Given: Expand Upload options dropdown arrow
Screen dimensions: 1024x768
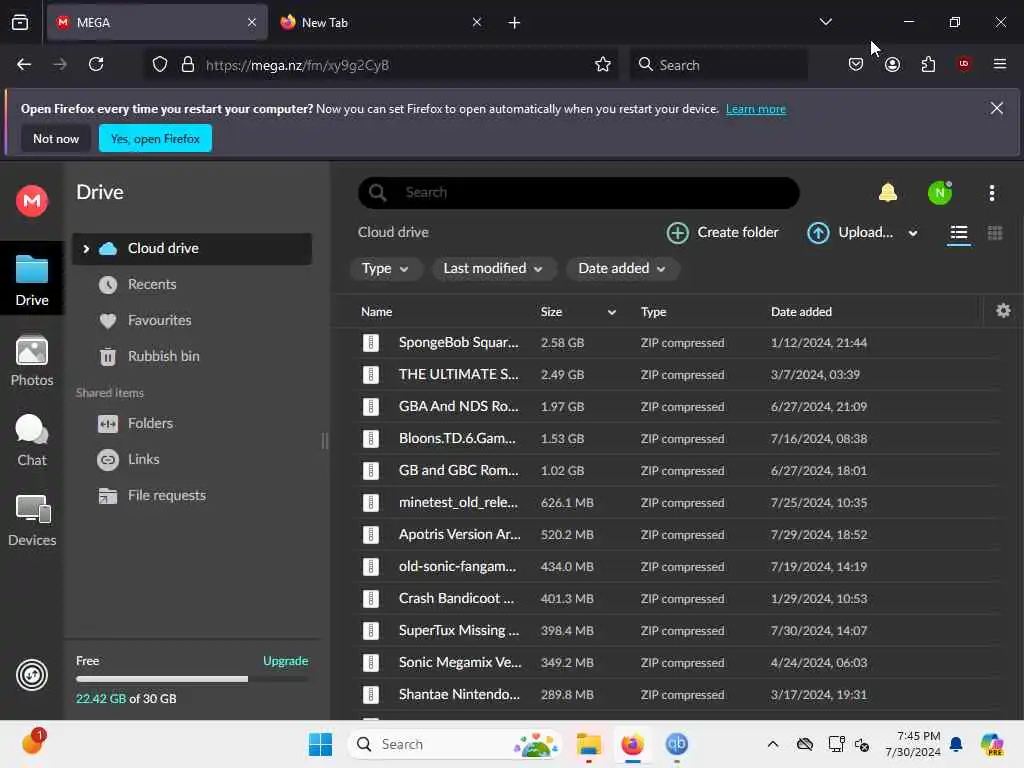Looking at the screenshot, I should click(913, 233).
